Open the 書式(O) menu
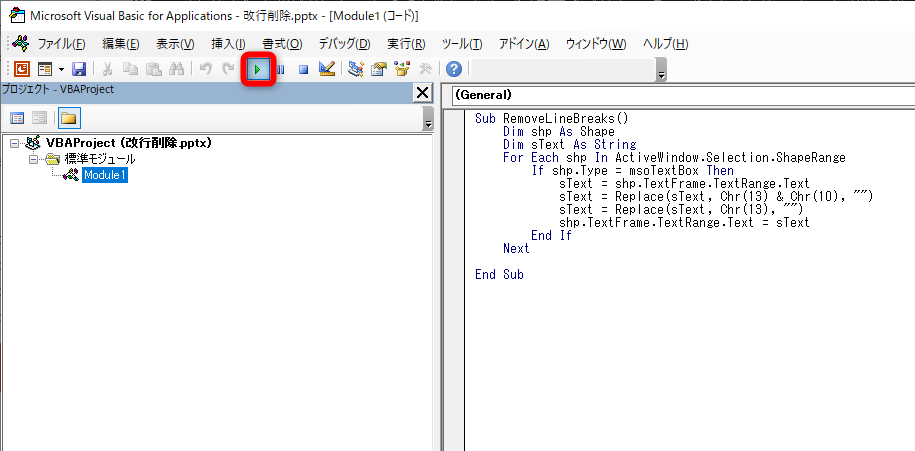The width and height of the screenshot is (915, 451). tap(282, 44)
